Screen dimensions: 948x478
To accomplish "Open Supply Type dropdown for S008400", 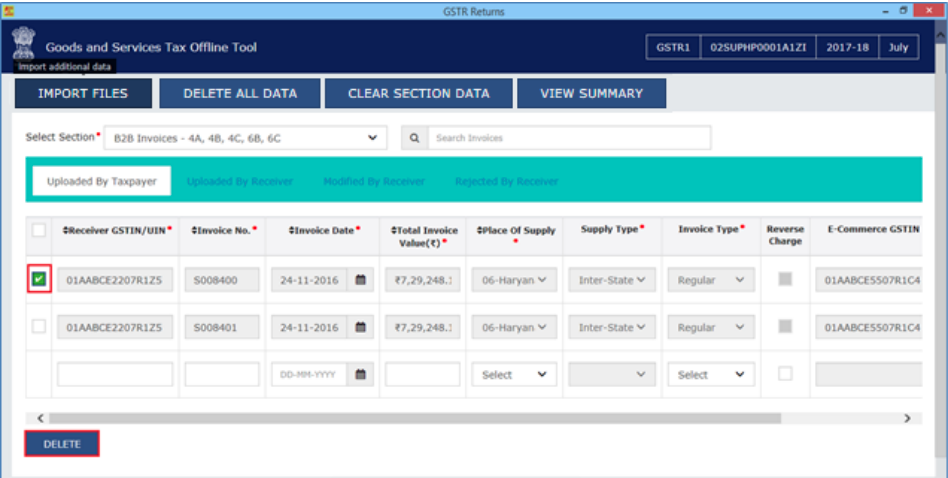I will click(x=612, y=280).
